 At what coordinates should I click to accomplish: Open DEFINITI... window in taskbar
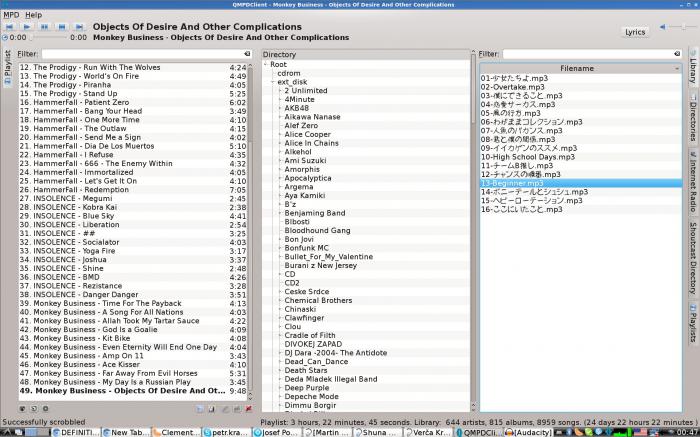[x=76, y=432]
